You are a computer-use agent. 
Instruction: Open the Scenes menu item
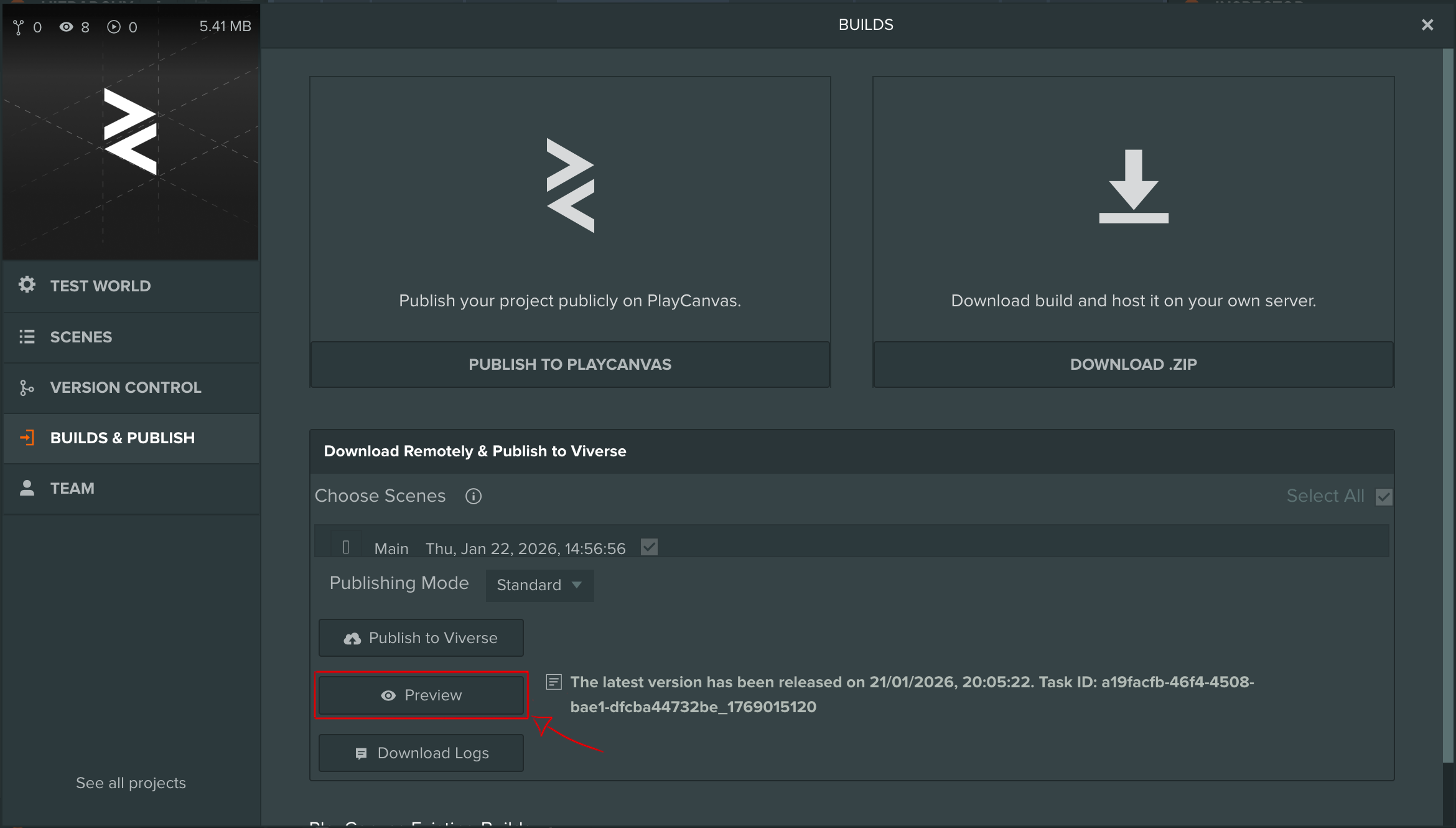81,337
